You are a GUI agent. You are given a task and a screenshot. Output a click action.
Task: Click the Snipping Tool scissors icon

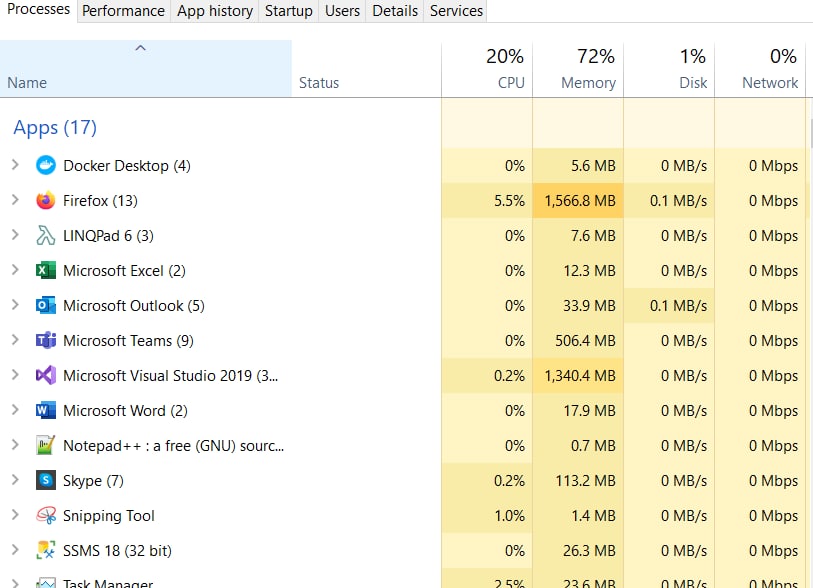[46, 515]
